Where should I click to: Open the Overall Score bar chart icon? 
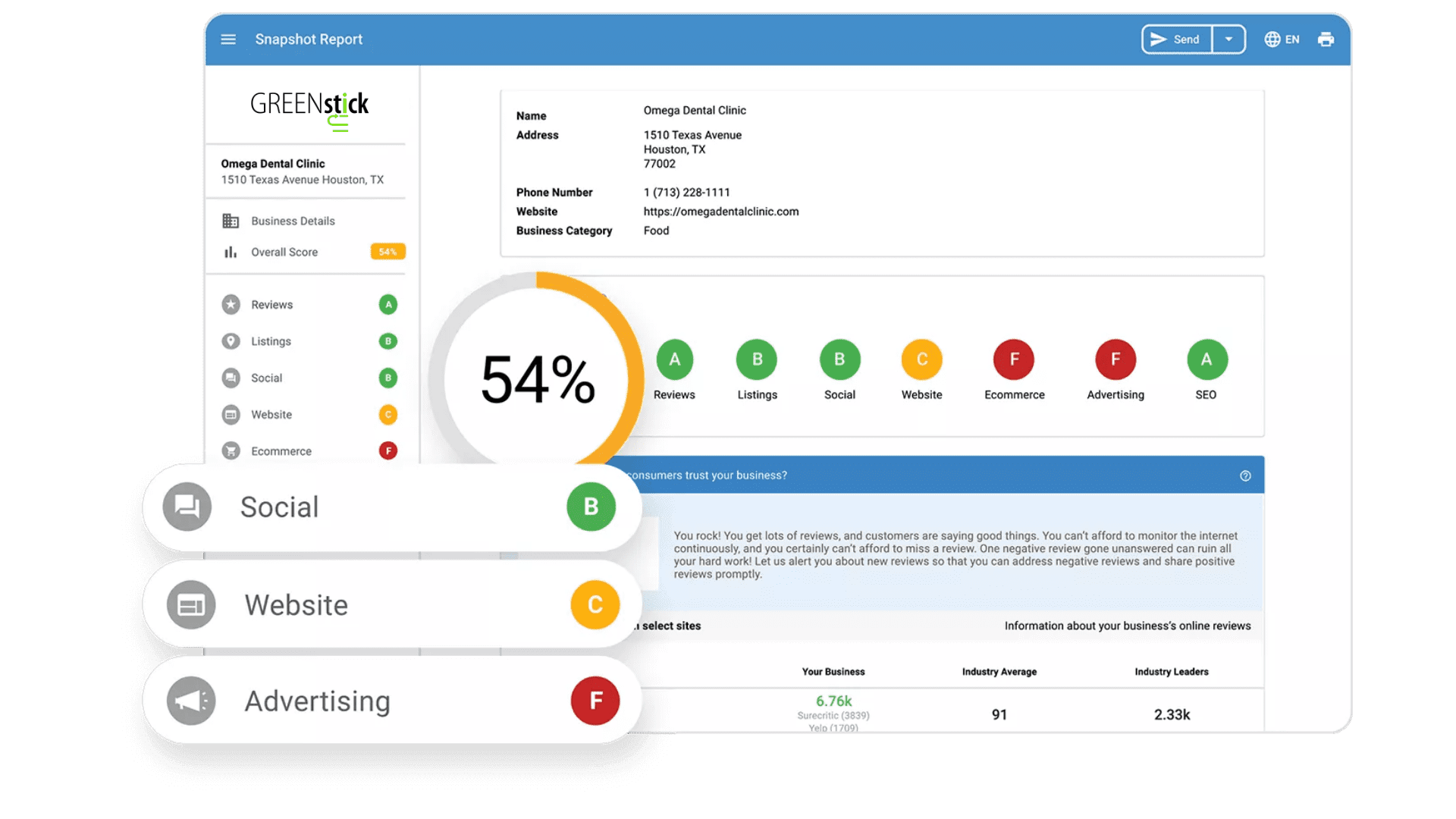231,252
